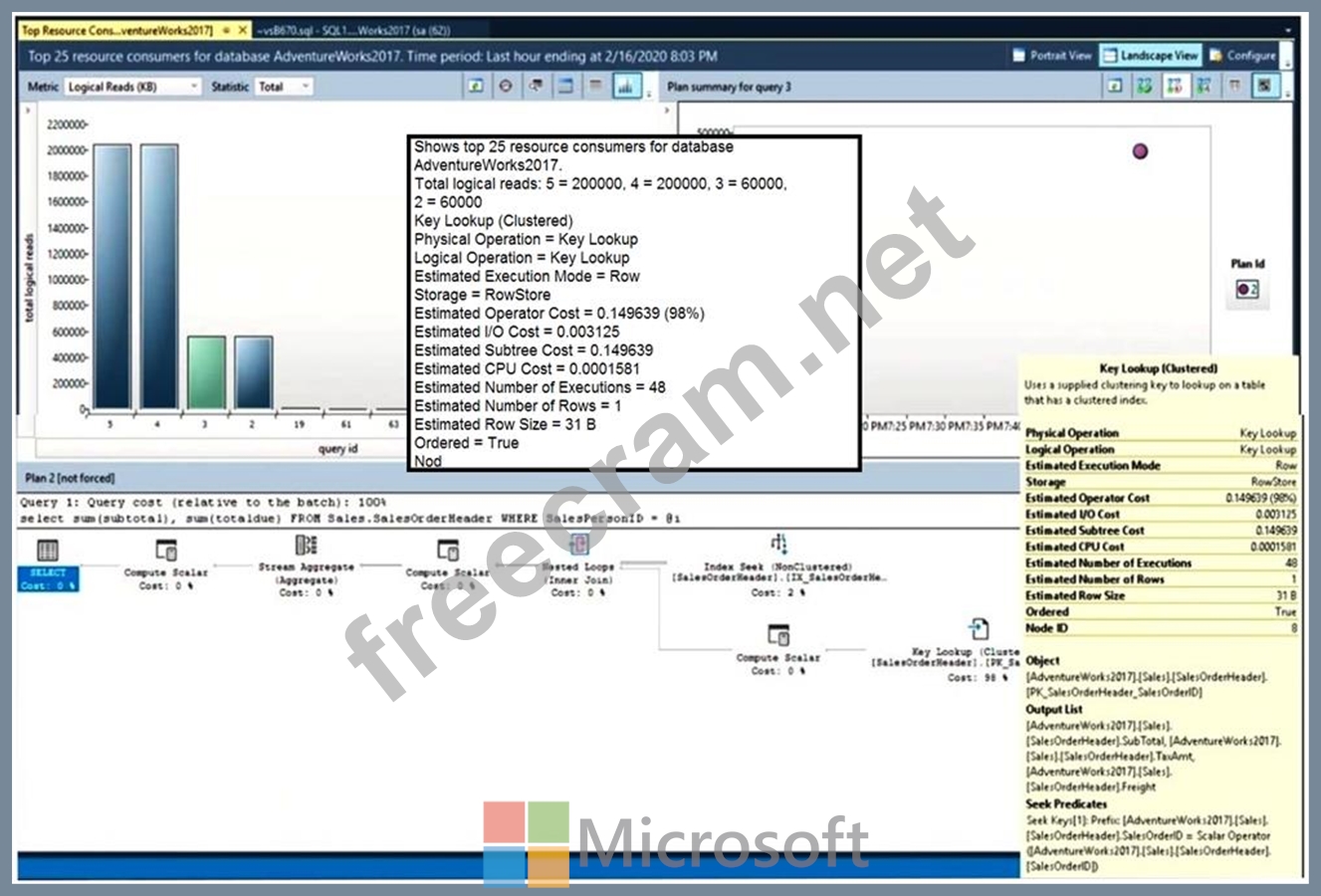1321x896 pixels.
Task: Open the Metric dropdown showing Logical Reads (KB)
Action: [132, 87]
